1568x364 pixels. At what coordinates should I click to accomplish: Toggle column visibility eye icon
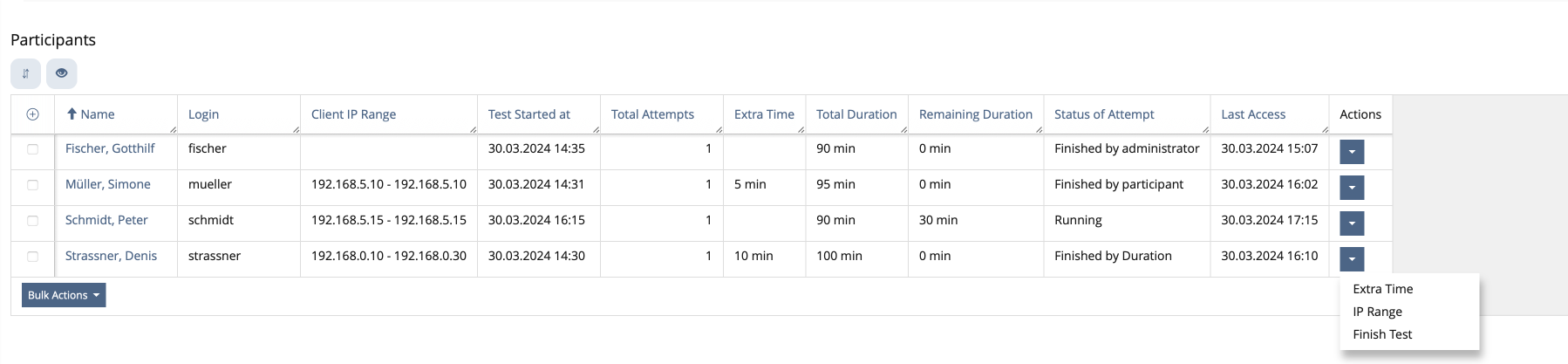click(61, 74)
